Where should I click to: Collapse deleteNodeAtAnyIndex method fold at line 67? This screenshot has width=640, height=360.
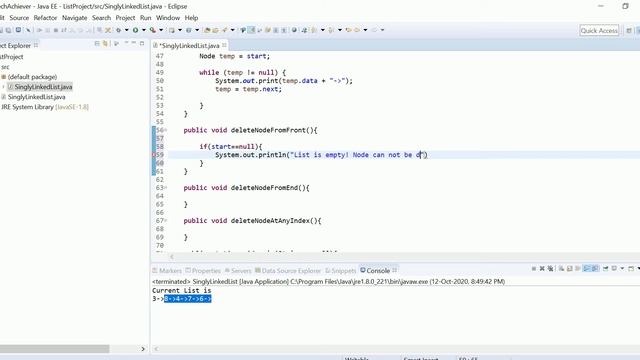click(x=166, y=221)
